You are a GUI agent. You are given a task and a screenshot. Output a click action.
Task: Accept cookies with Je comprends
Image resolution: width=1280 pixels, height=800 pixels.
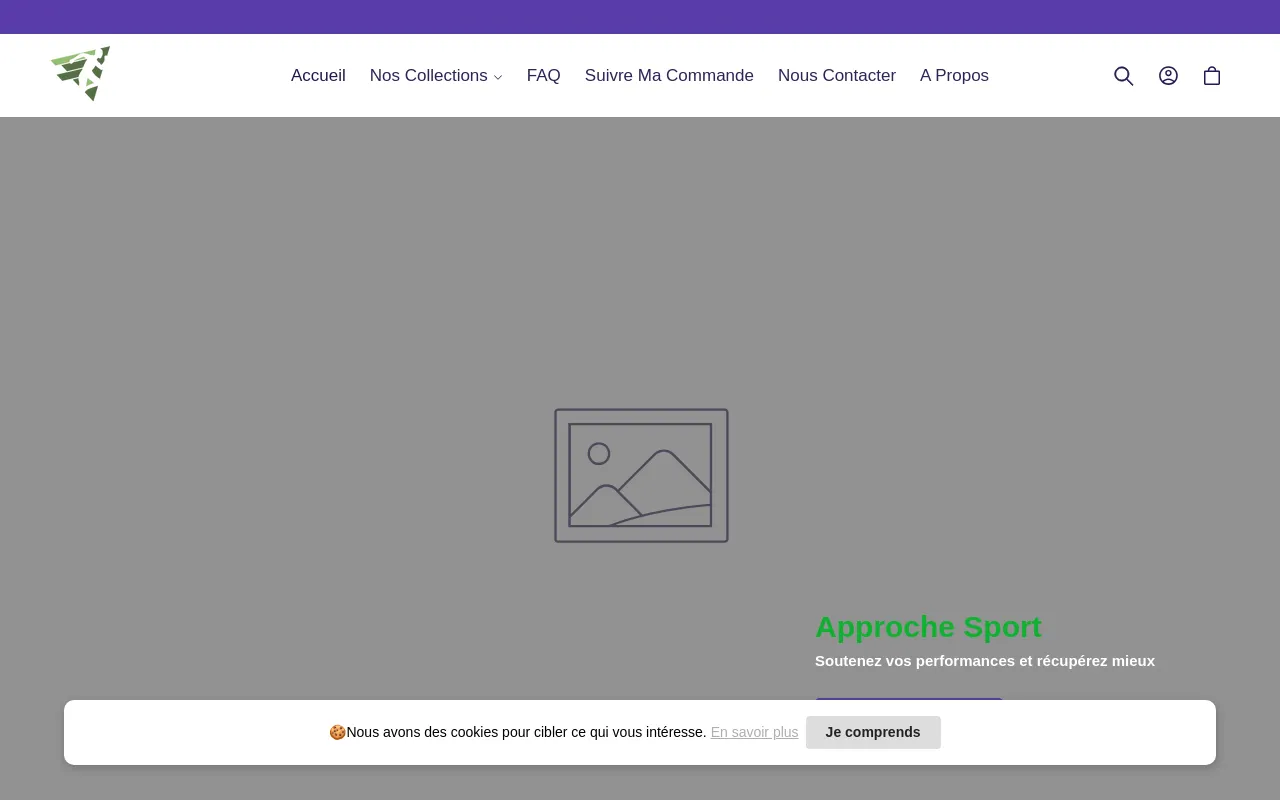tap(873, 732)
